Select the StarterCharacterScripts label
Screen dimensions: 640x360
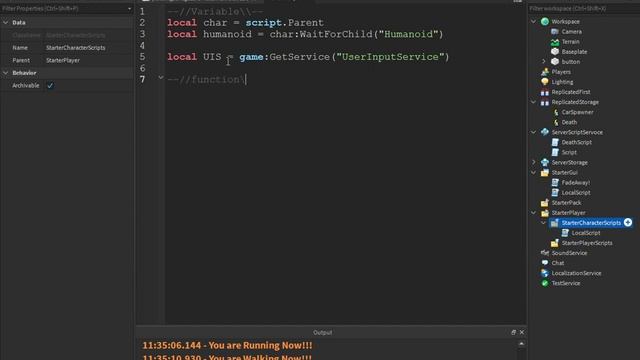coord(591,223)
